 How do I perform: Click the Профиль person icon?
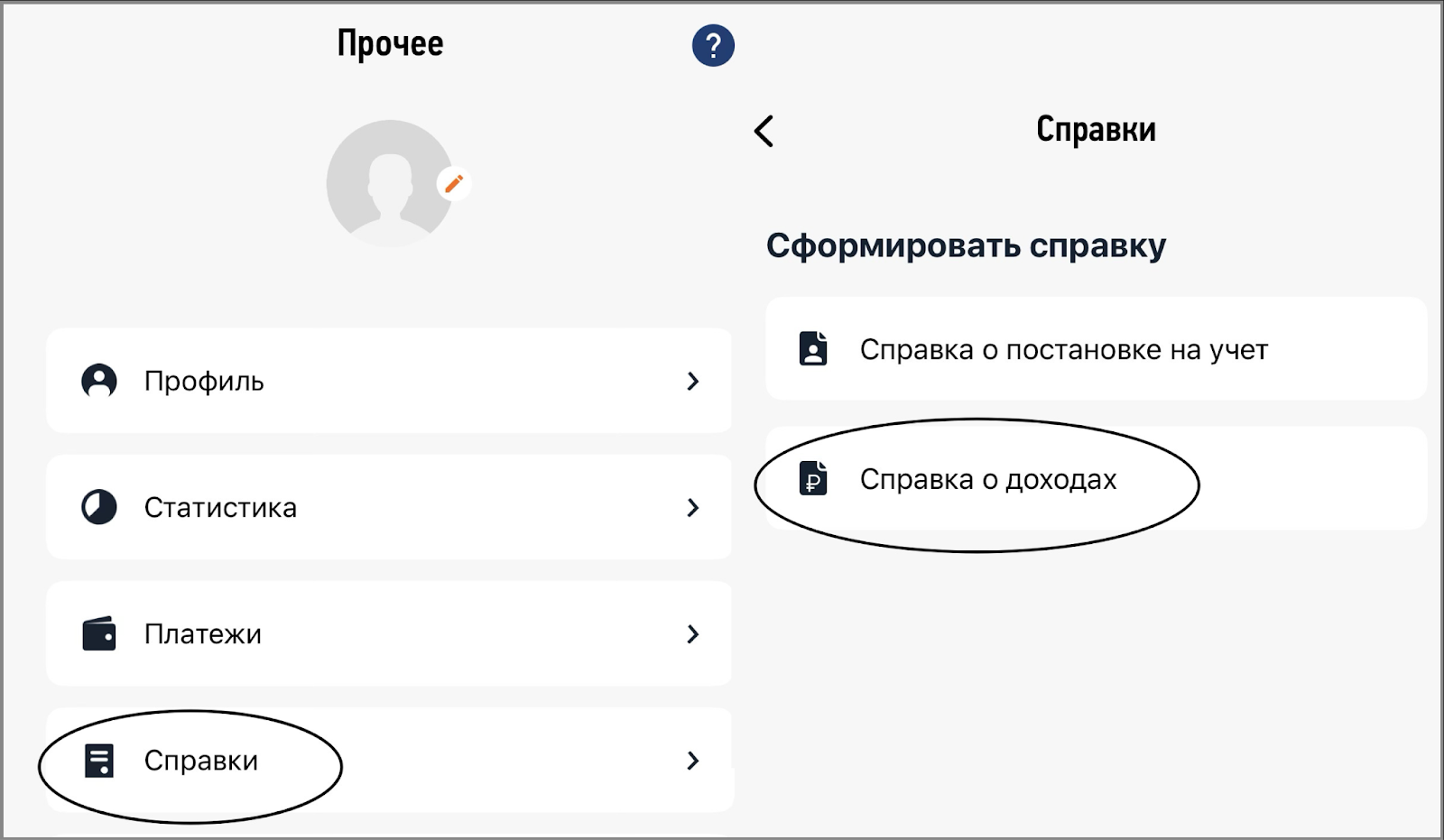pyautogui.click(x=99, y=381)
